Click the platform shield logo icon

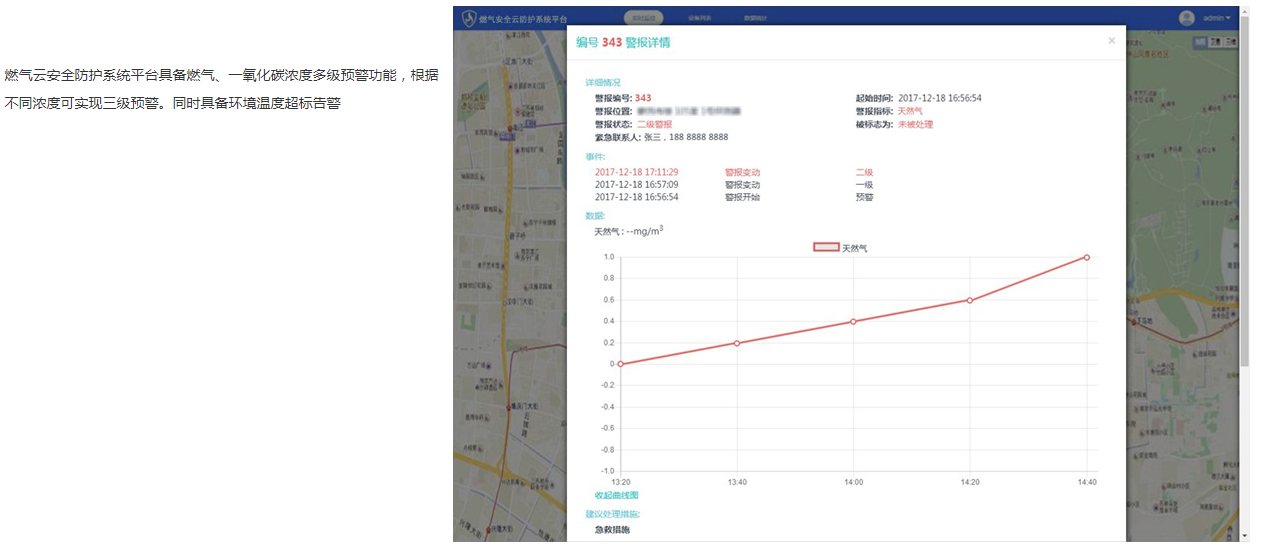point(468,18)
